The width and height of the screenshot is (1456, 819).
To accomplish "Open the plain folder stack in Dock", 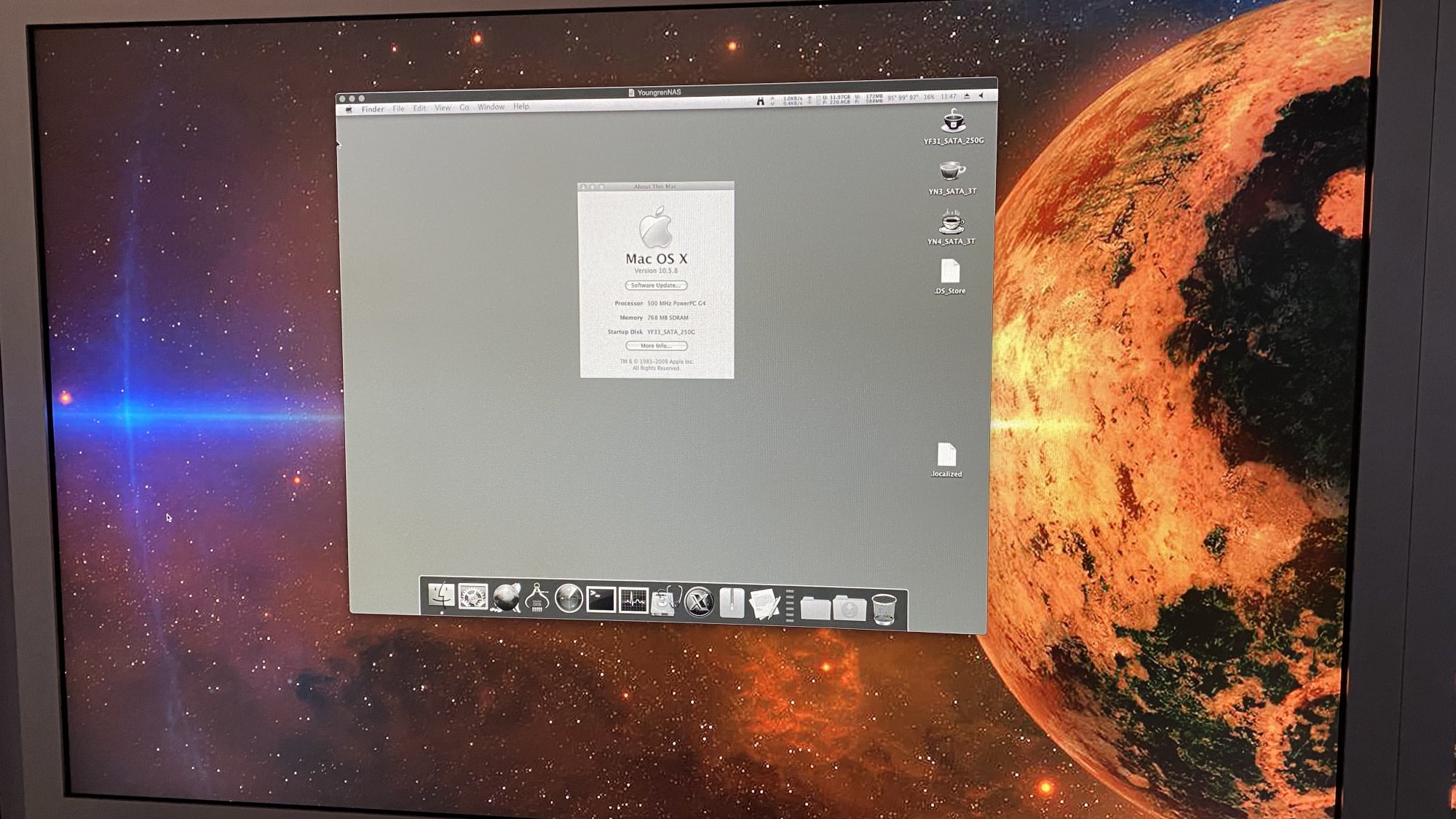I will pyautogui.click(x=815, y=607).
